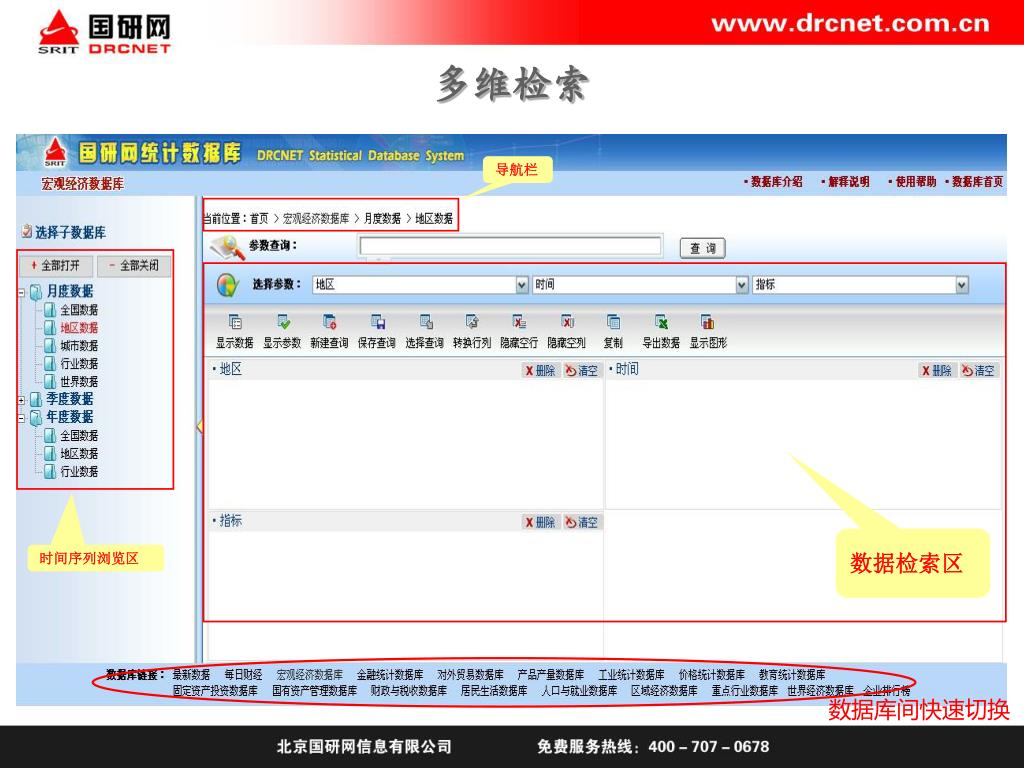Click 删除 in the 时间 panel
This screenshot has width=1024, height=768.
click(936, 370)
